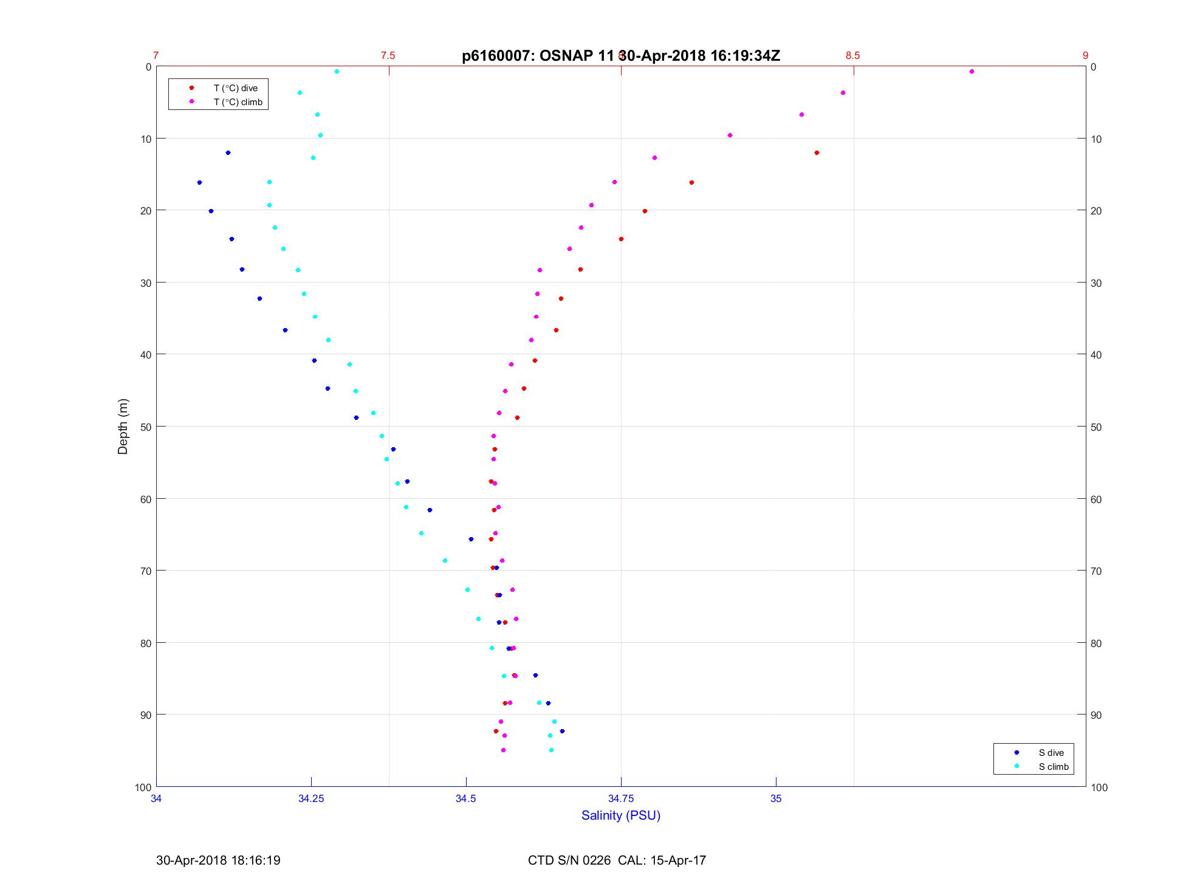Image resolution: width=1200 pixels, height=885 pixels.
Task: Click the red 8.5 temperature tick label
Action: [x=853, y=56]
